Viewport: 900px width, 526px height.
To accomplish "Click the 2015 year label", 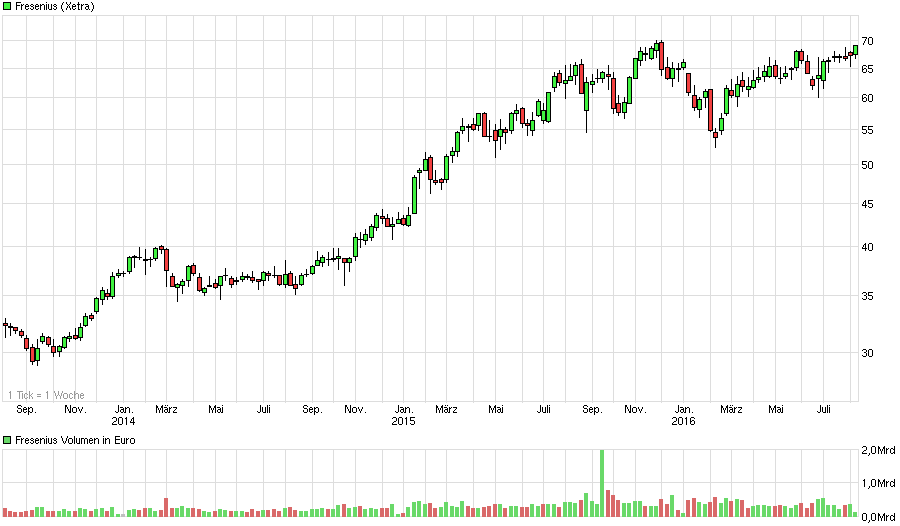I will (404, 421).
